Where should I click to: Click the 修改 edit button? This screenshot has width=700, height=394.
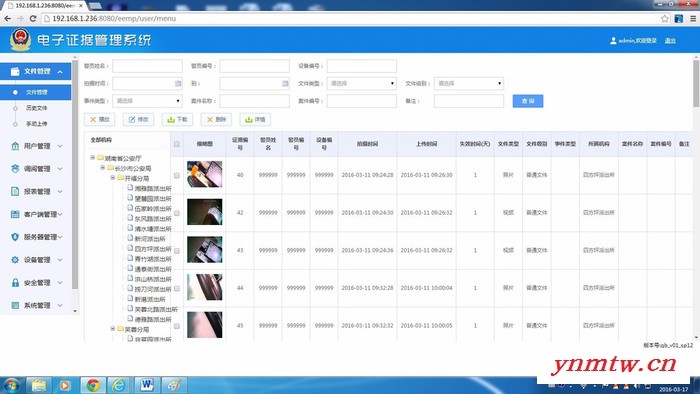click(138, 120)
